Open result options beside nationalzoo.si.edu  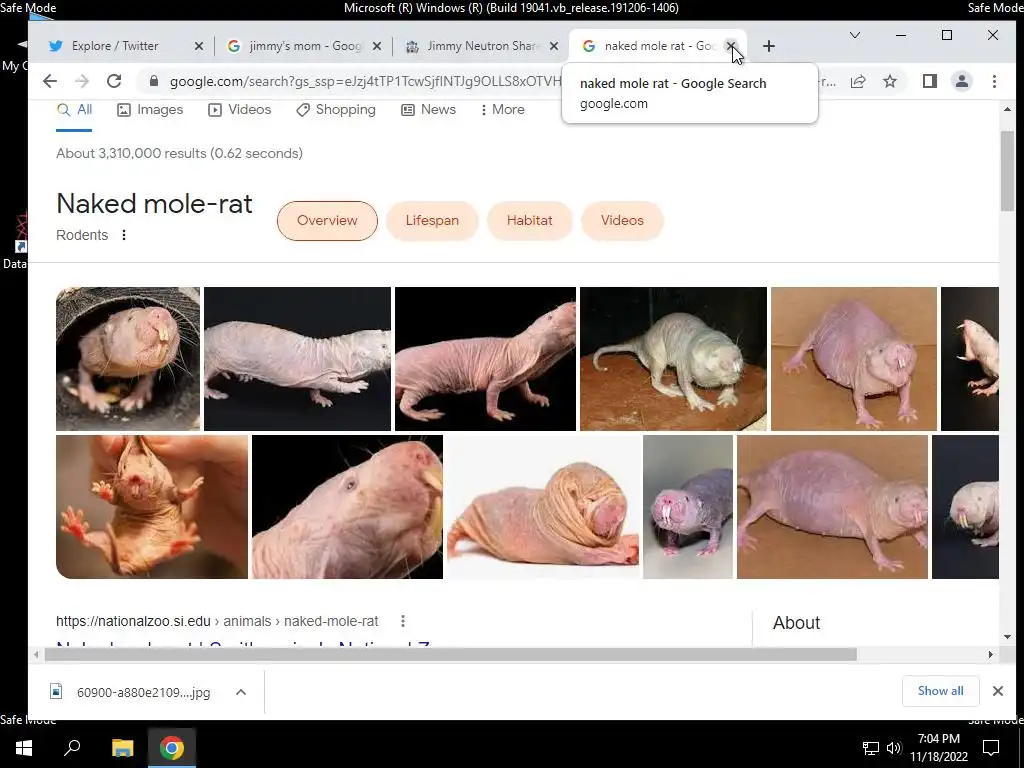coord(403,621)
